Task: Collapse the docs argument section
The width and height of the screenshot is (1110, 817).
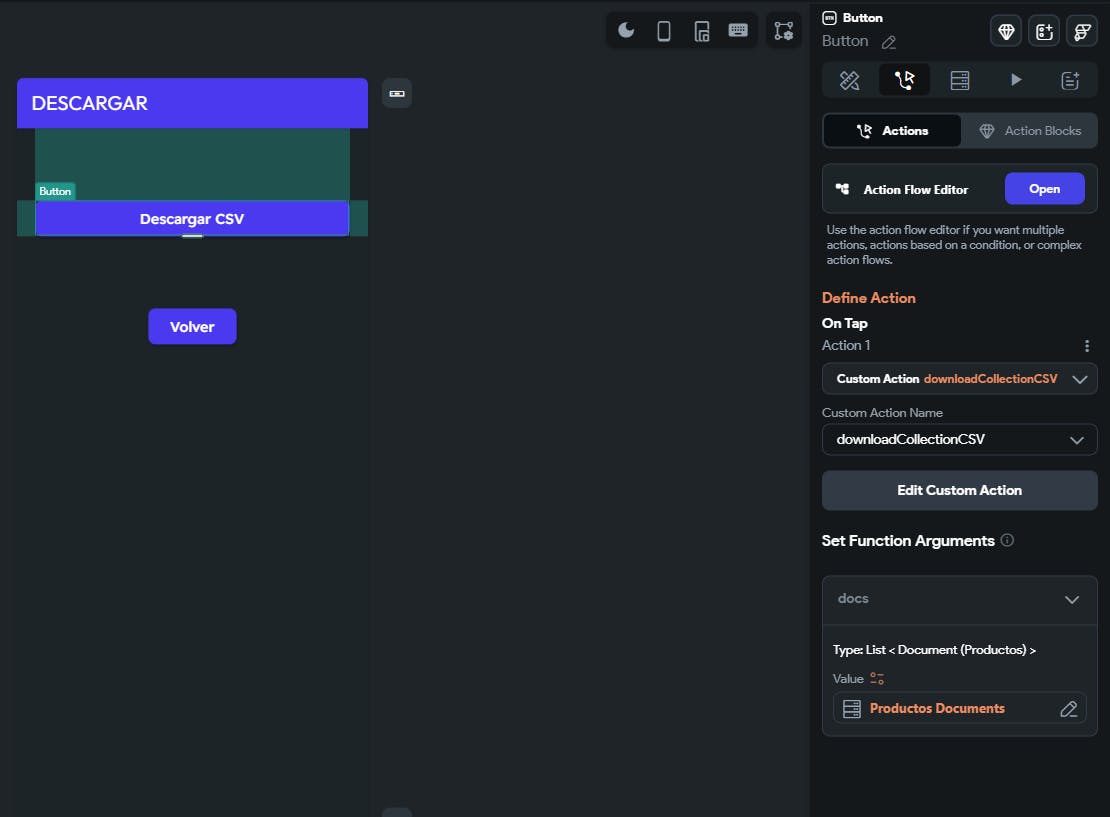Action: click(1072, 600)
